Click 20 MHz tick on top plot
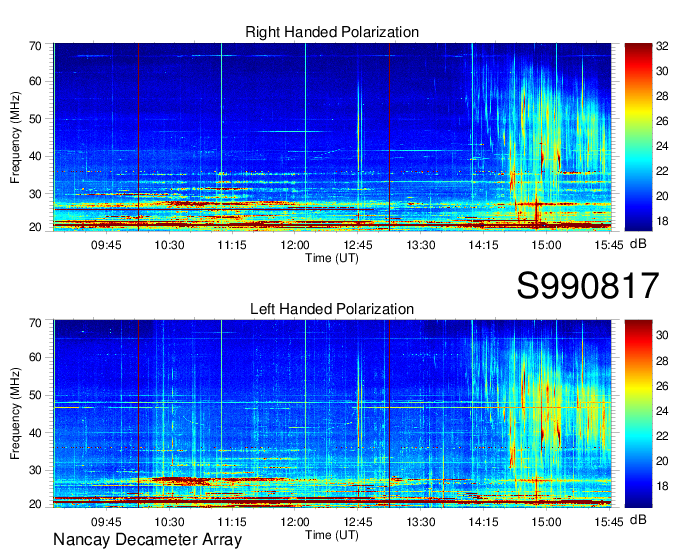This screenshot has width=680, height=552. click(35, 227)
